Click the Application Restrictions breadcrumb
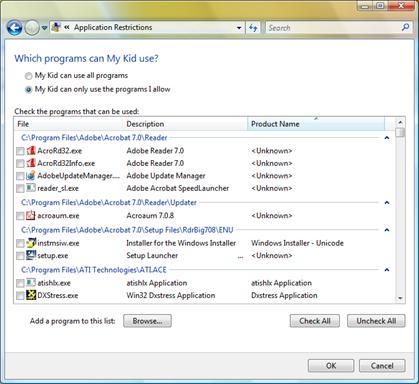 113,27
